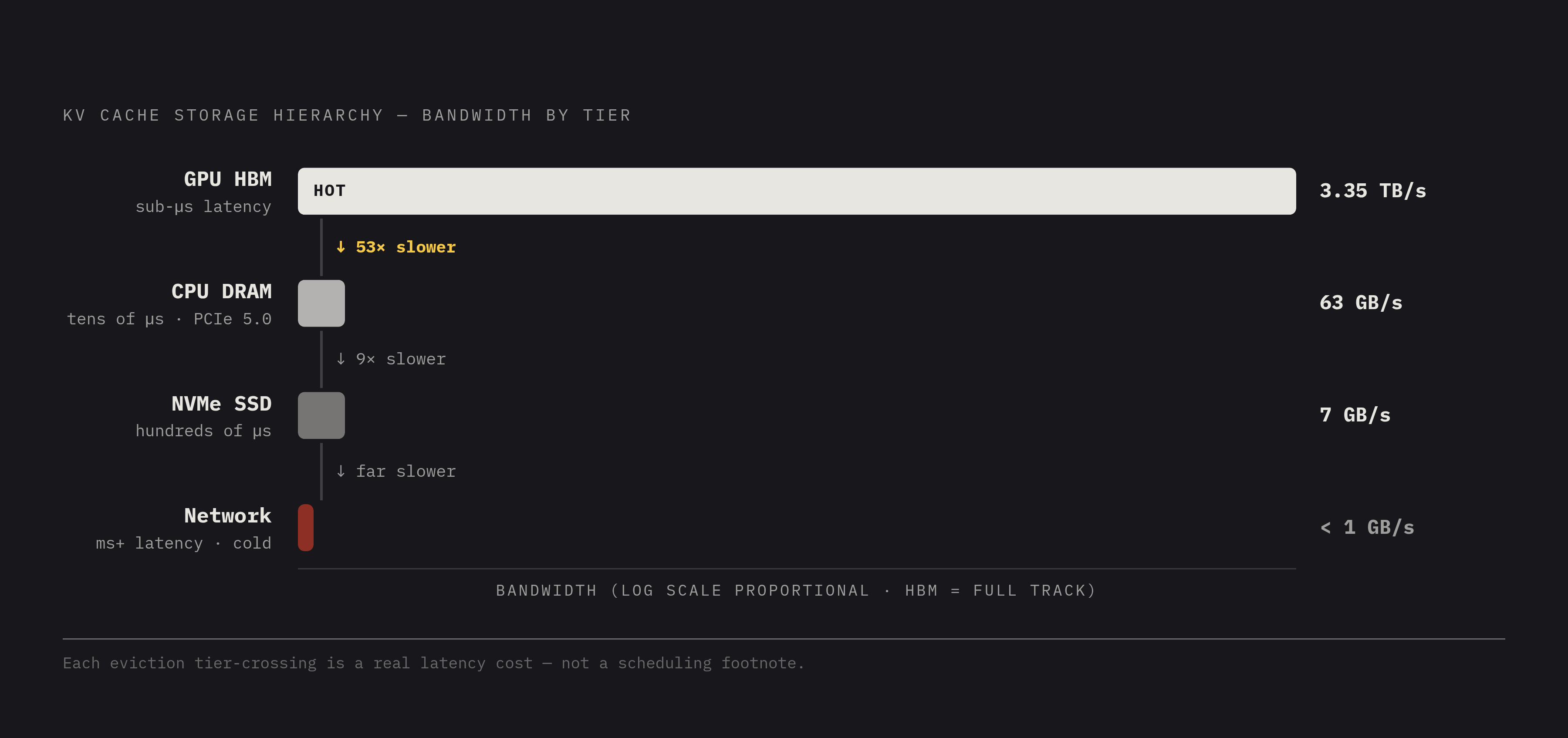1568x738 pixels.
Task: Select the Network tier label
Action: point(228,516)
